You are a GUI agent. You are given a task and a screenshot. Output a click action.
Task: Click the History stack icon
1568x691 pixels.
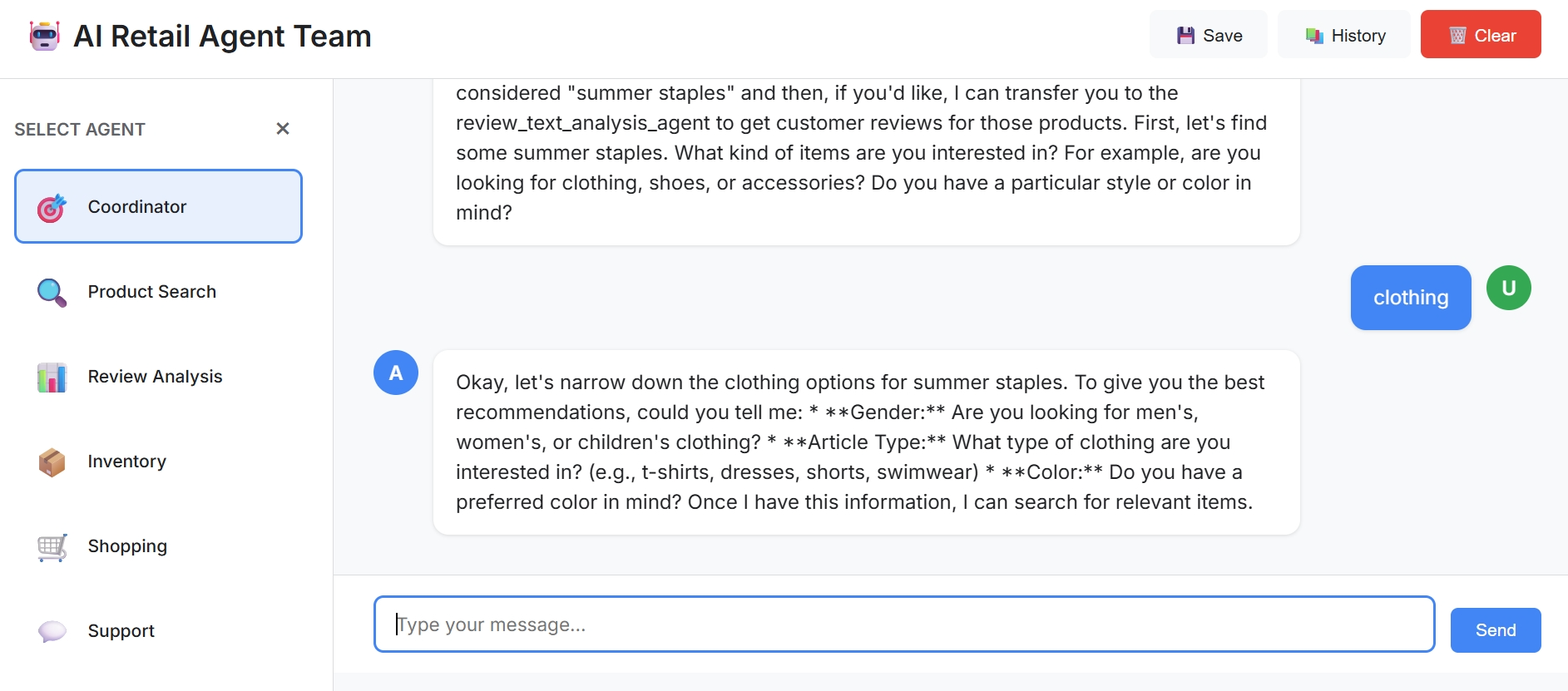(x=1314, y=36)
